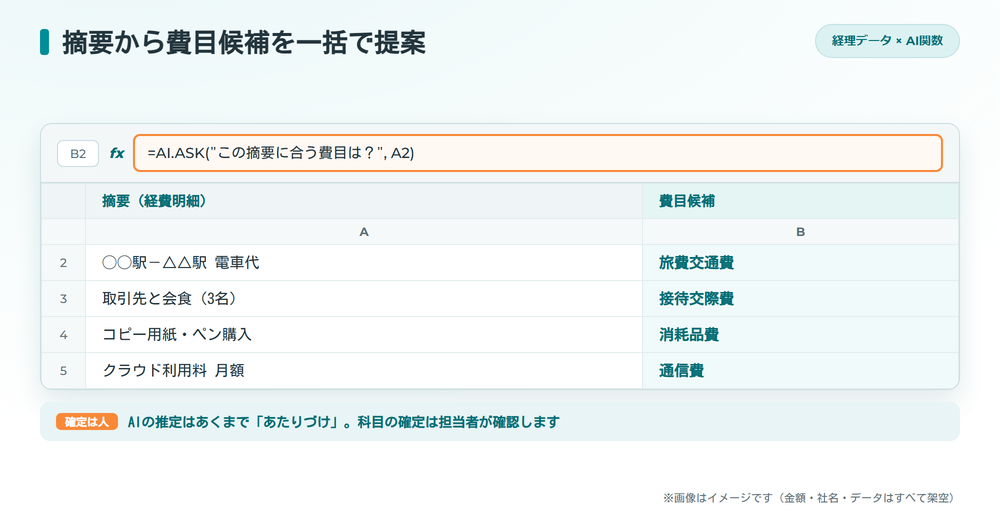Click the title 摘要から費目候補を一括で提案
The height and width of the screenshot is (523, 1000).
244,43
